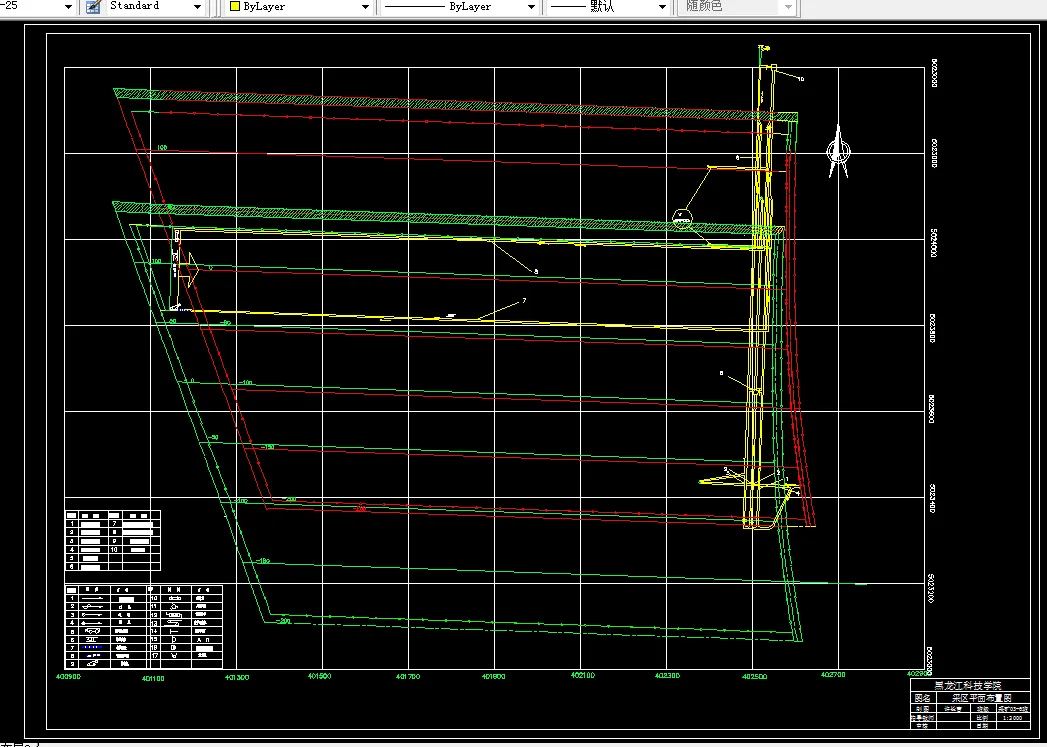Screen dimensions: 1047x747
Task: Select the 黑龙江科技学院 title block text
Action: coord(968,686)
